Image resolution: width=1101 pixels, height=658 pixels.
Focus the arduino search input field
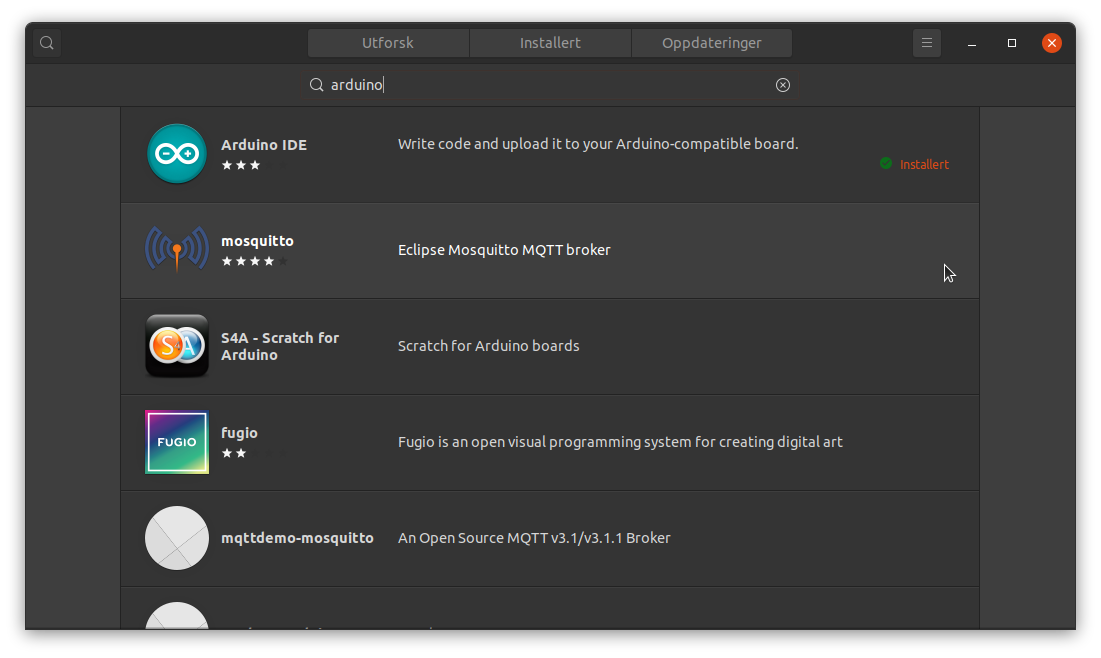(550, 85)
